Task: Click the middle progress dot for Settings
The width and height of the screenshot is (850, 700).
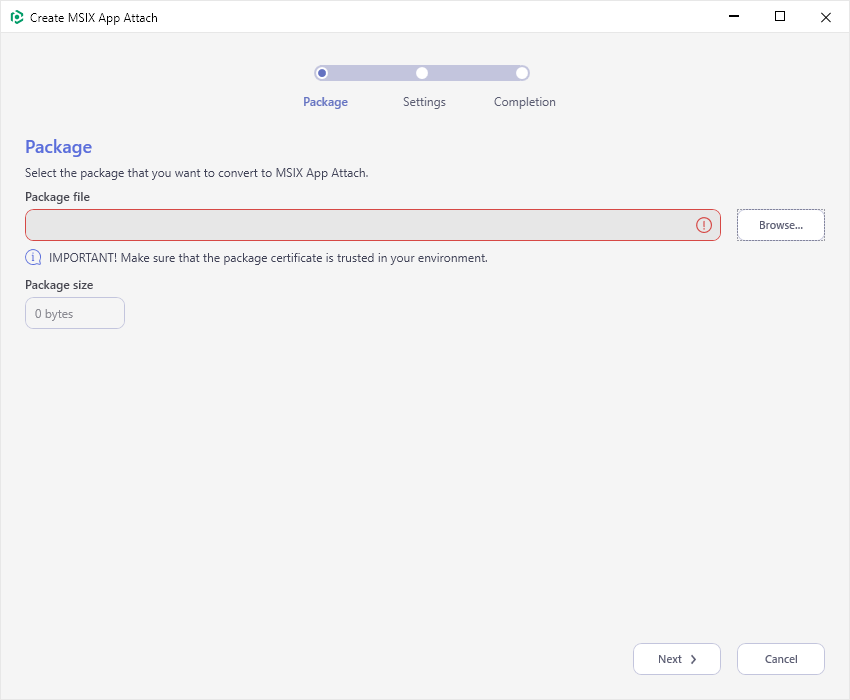Action: 422,73
